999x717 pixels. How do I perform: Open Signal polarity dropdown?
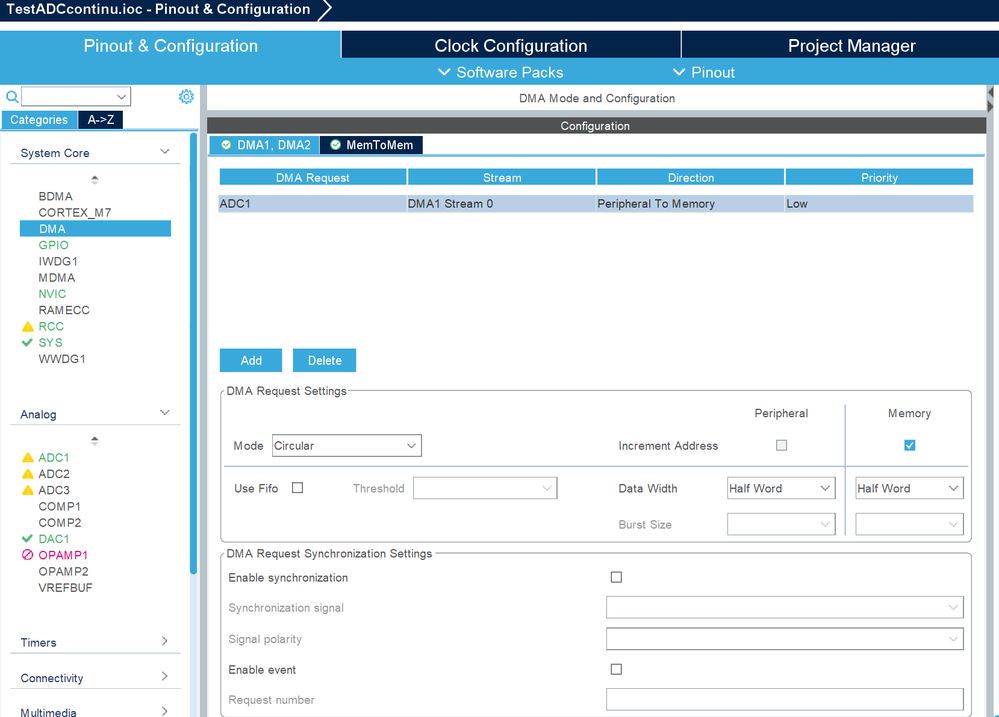785,639
